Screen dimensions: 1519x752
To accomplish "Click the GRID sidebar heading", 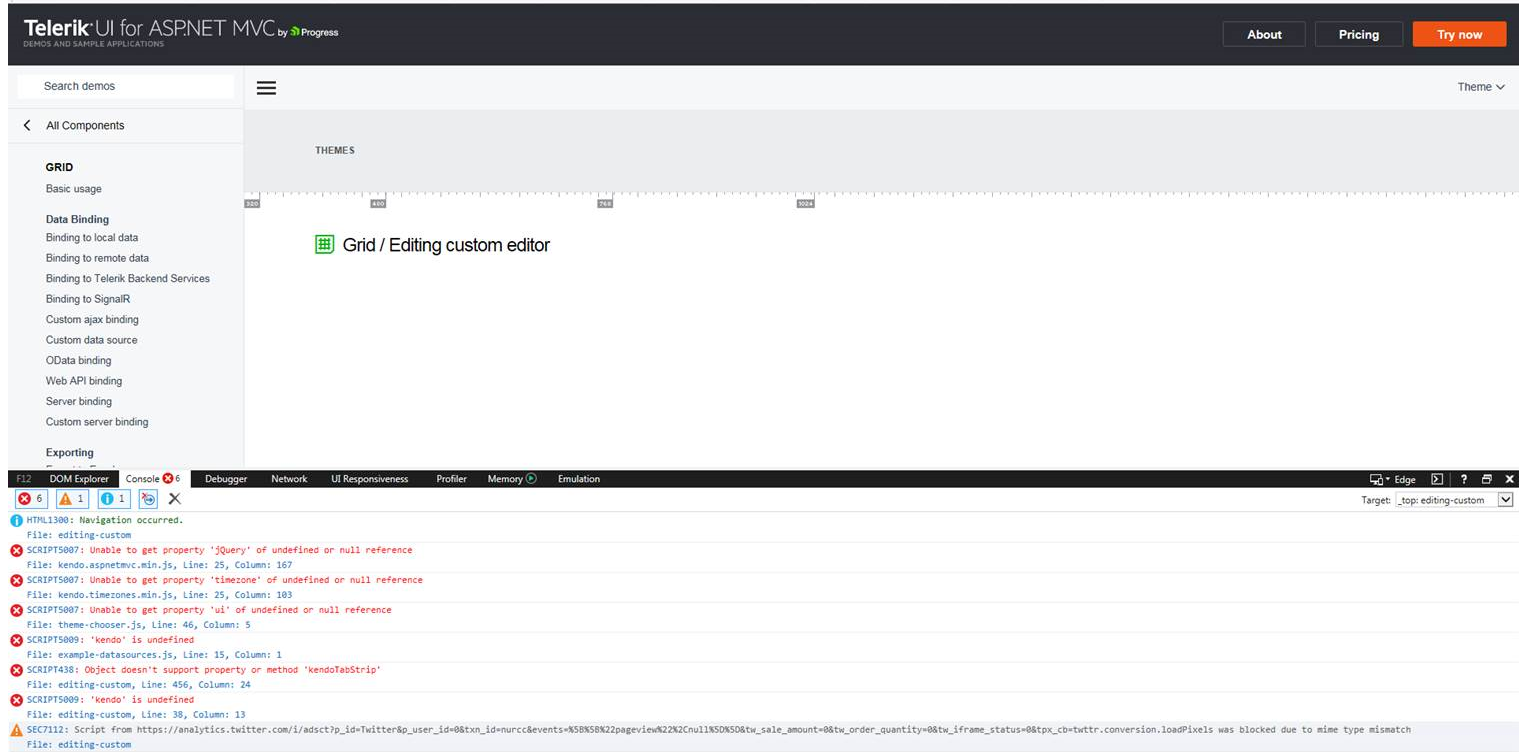I will 59,168.
